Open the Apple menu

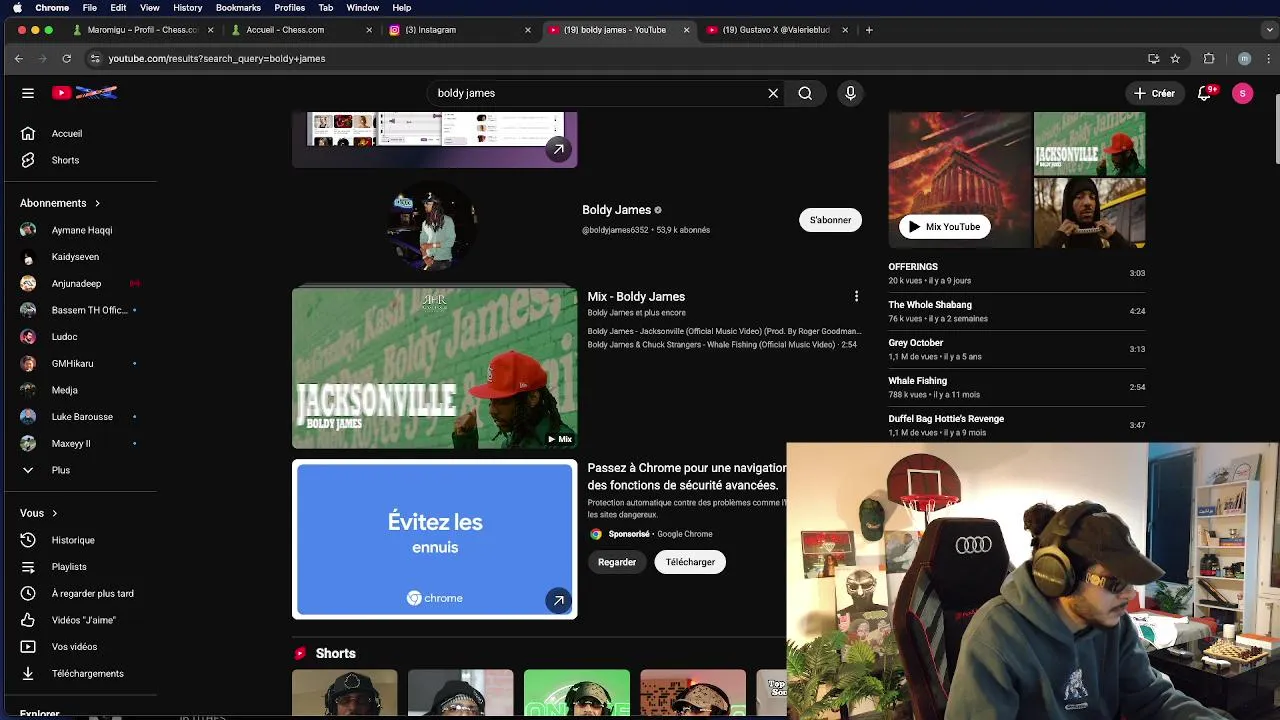17,8
